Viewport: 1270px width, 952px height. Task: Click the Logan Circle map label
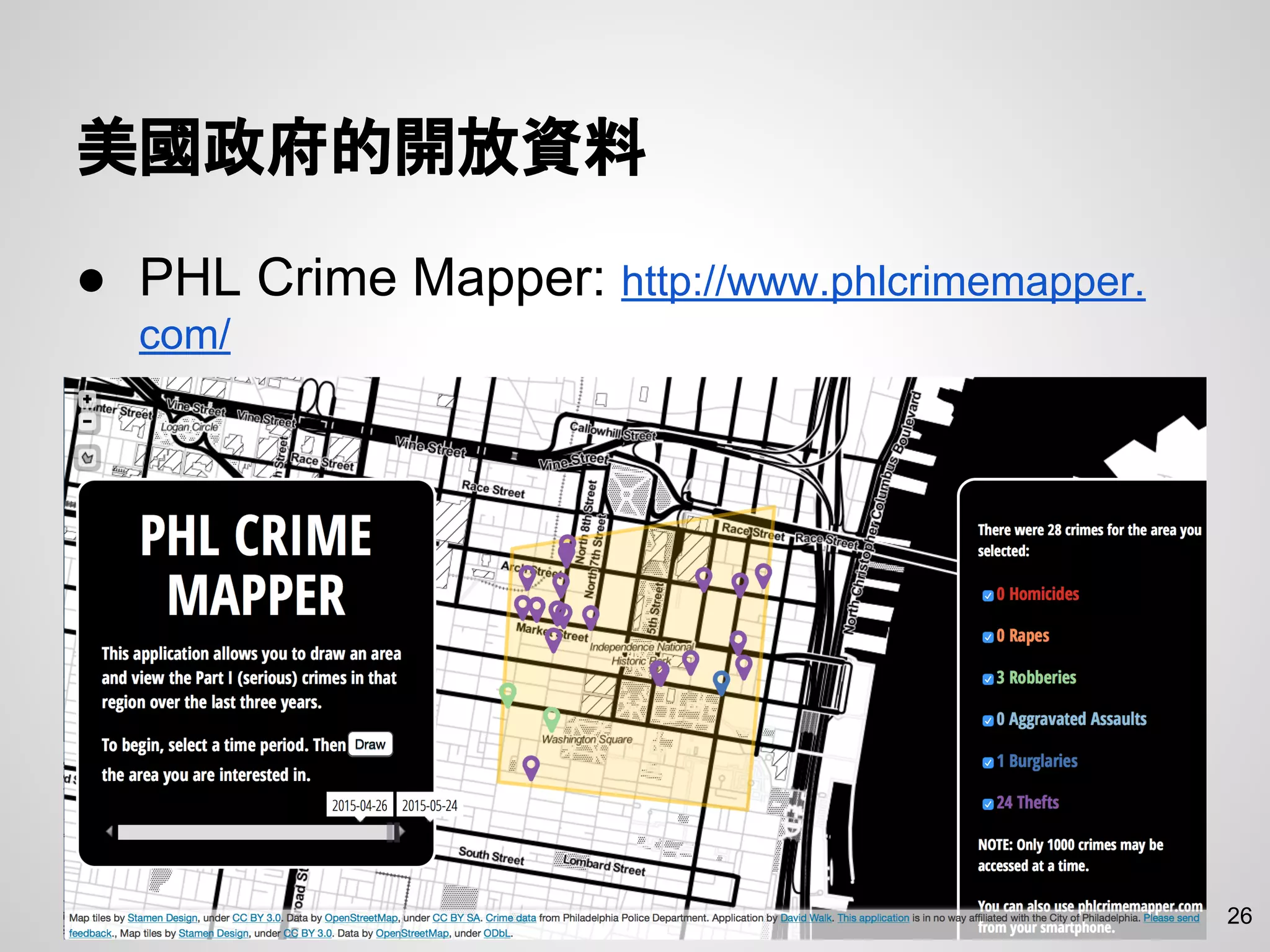tap(190, 427)
